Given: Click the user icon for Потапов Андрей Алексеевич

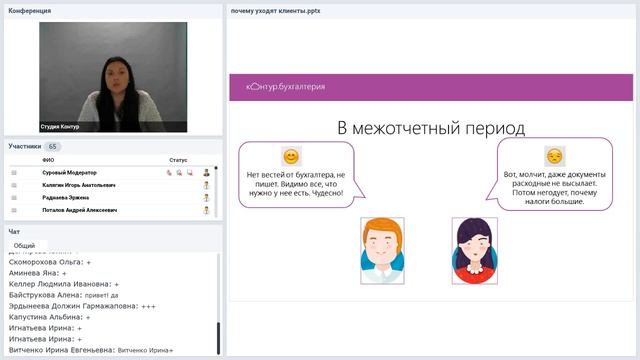Looking at the screenshot, I should 206,210.
